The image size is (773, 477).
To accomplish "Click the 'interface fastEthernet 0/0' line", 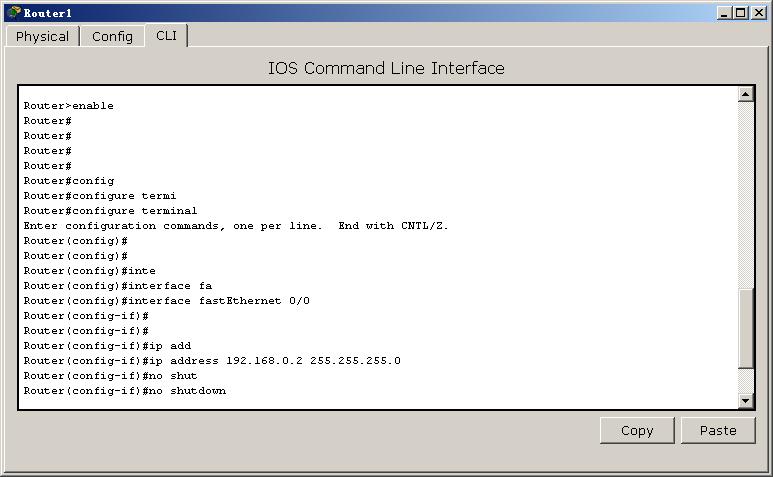I will click(167, 301).
